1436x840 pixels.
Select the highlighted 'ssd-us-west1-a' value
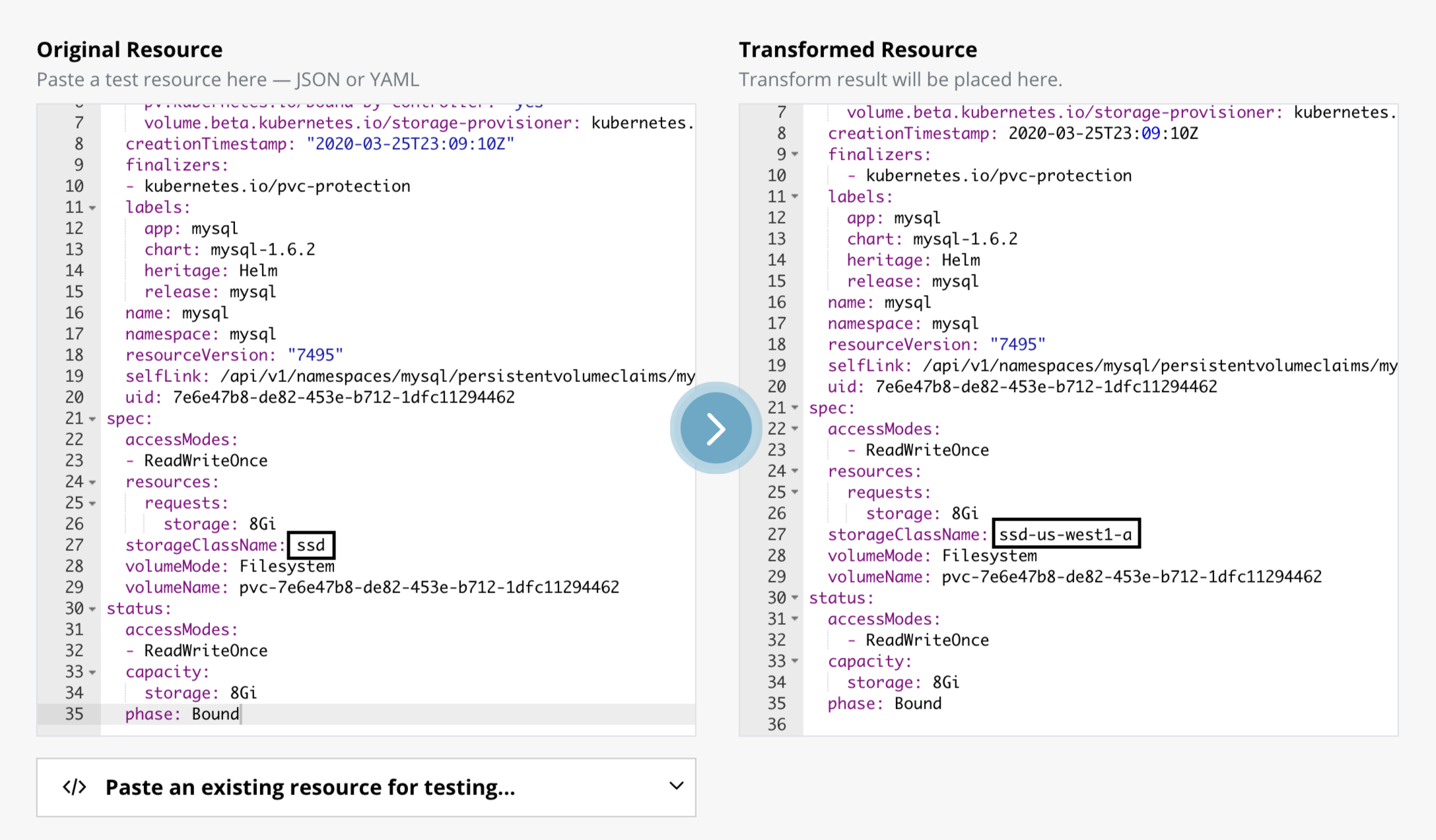pos(1066,534)
